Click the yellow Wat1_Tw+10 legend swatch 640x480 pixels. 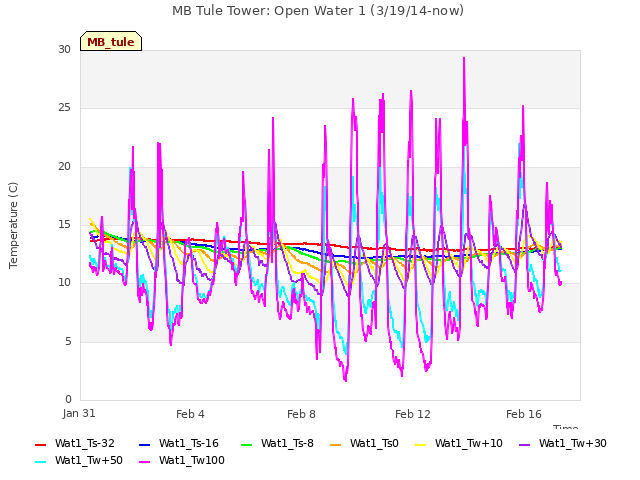point(420,444)
